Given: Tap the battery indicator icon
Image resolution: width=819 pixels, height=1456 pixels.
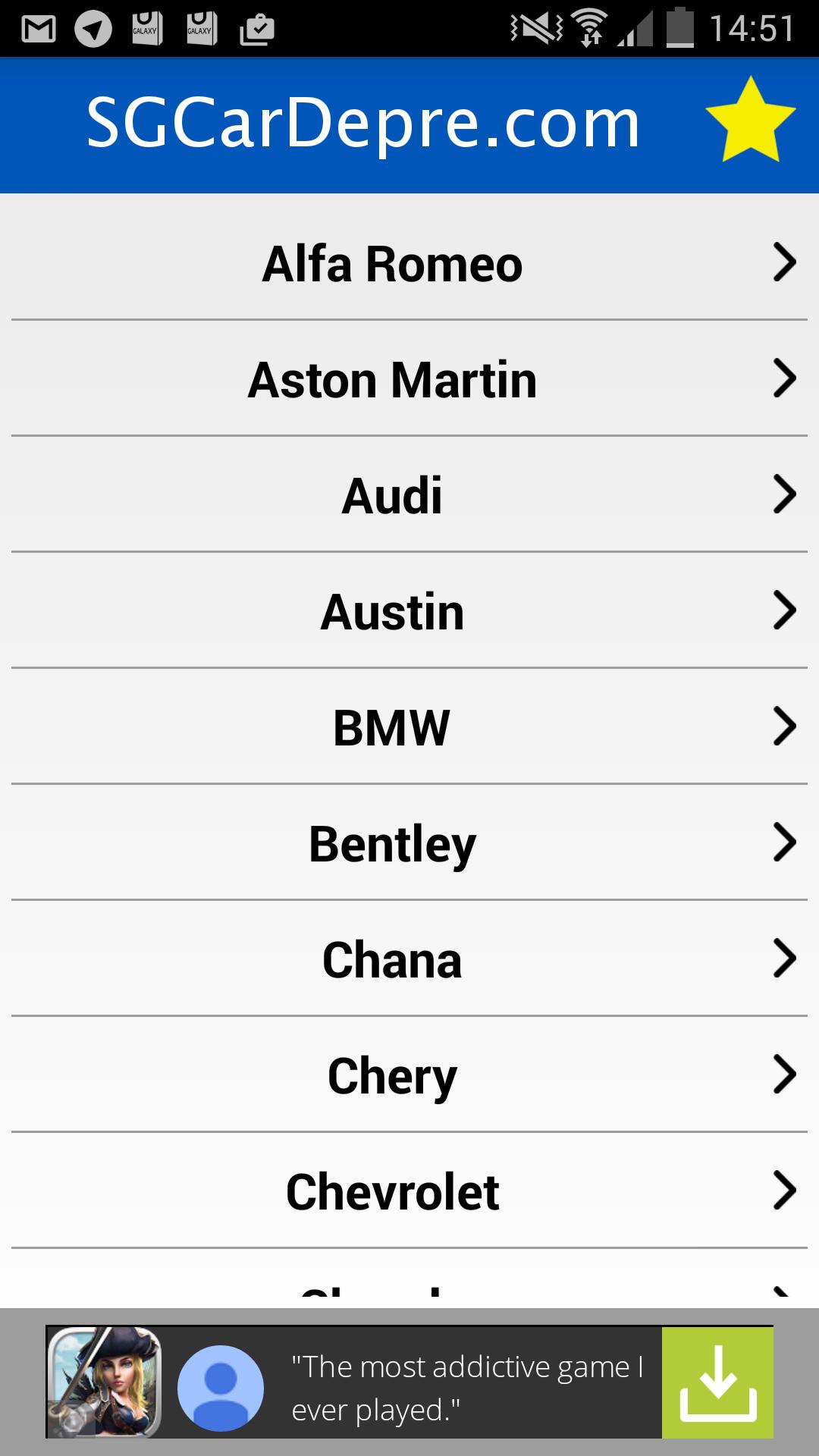Looking at the screenshot, I should (x=679, y=29).
